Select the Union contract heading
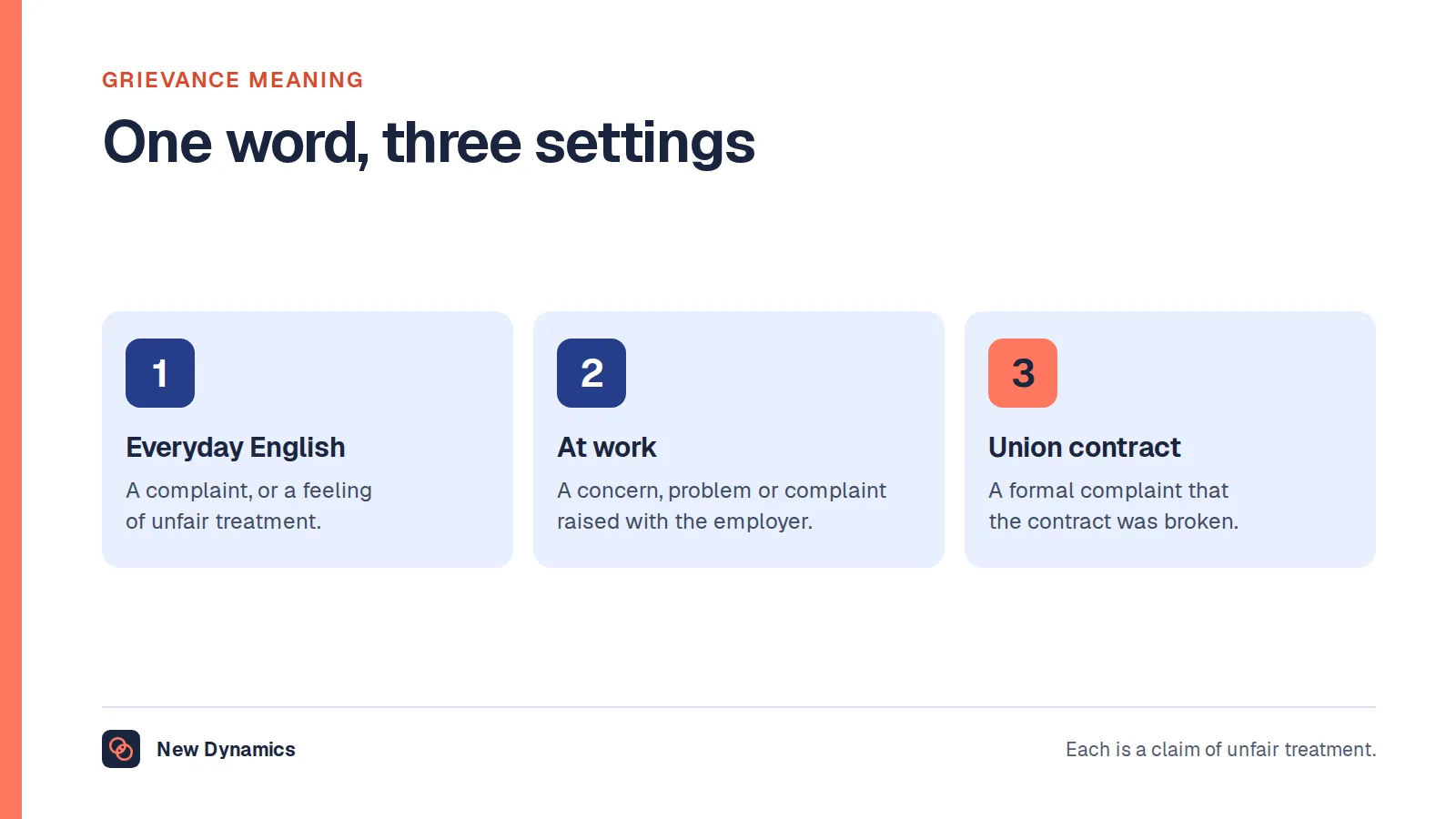Screen dimensions: 1456x819 (x=1085, y=448)
